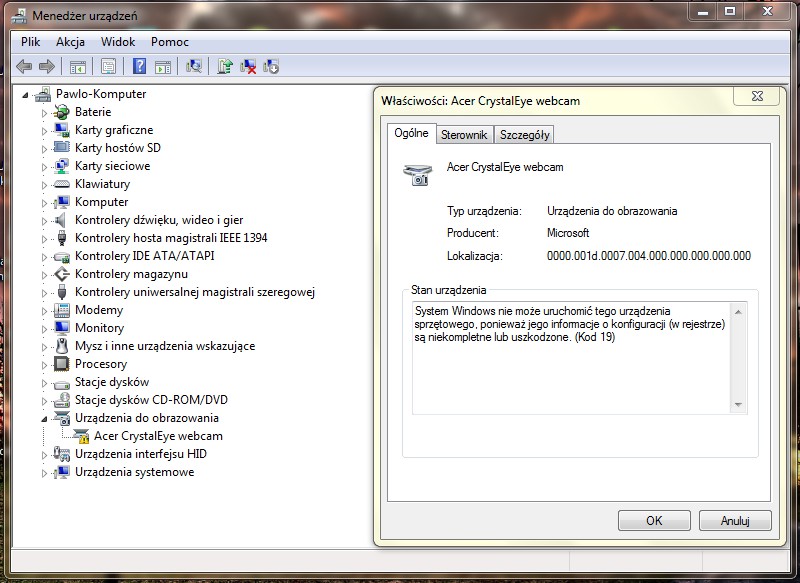Click Show/Hide console tree toolbar icon
The image size is (800, 583).
coord(78,66)
